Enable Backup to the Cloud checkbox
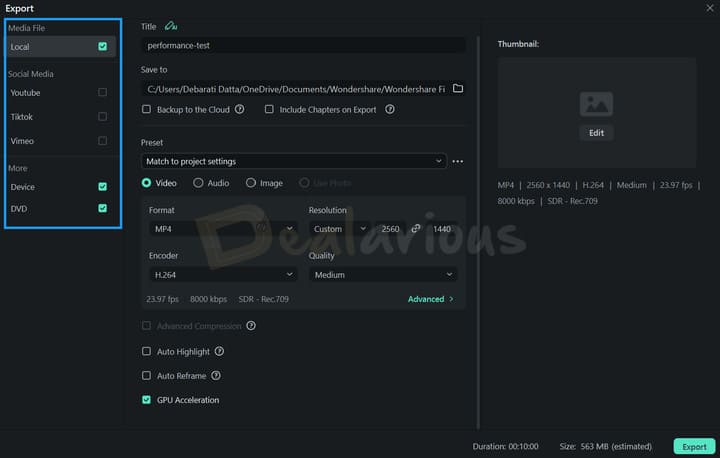 [146, 109]
